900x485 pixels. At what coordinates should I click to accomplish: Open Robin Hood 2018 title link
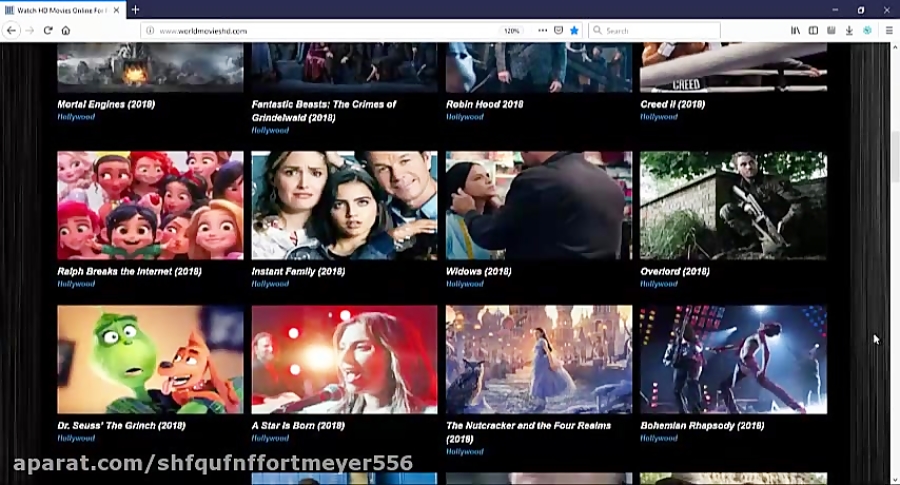click(x=484, y=104)
